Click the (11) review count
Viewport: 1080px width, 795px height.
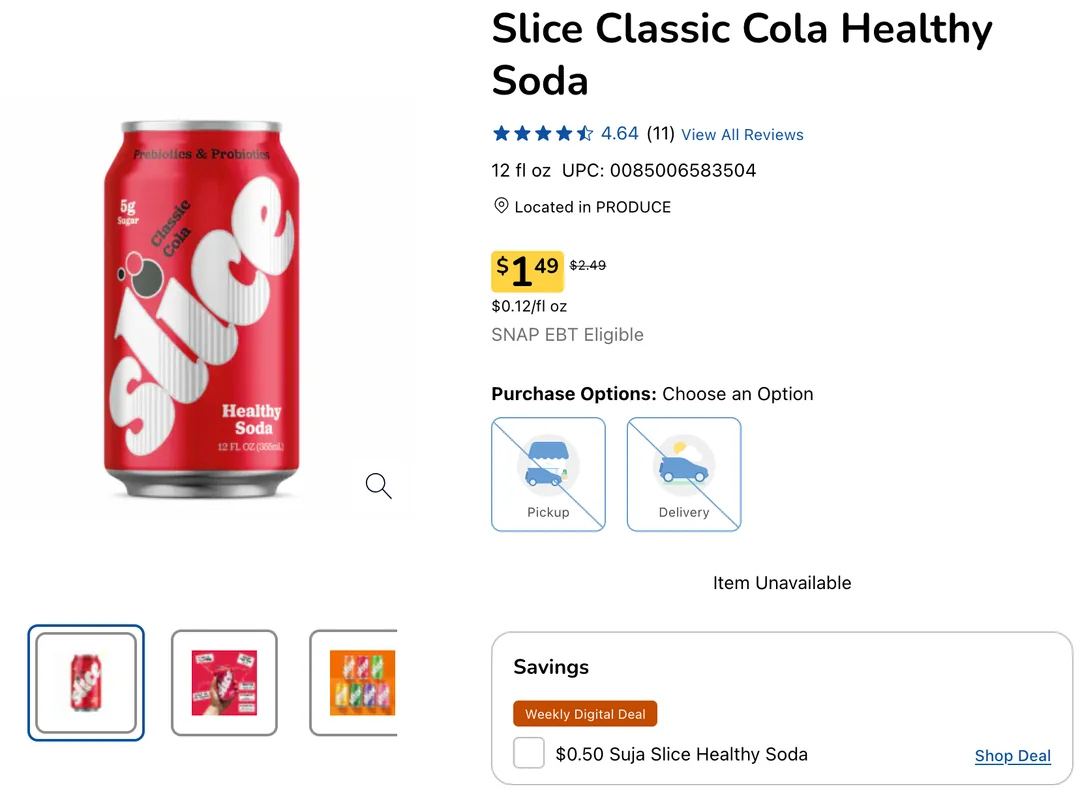(660, 134)
